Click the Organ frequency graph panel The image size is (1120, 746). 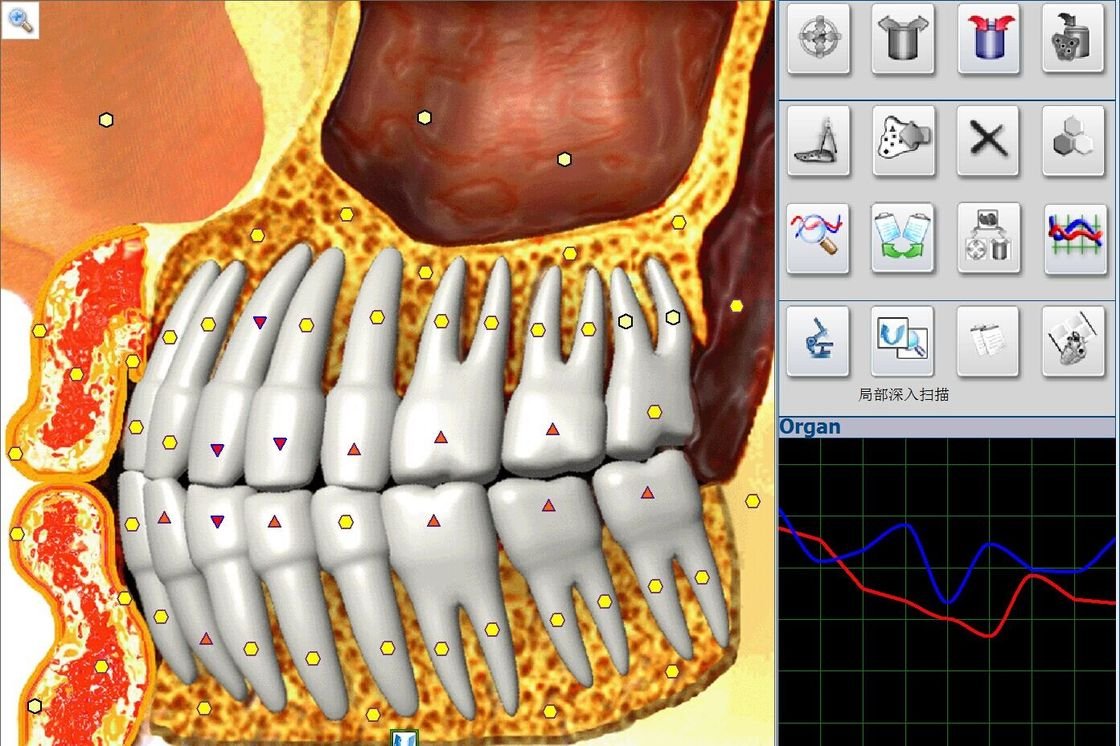(948, 590)
